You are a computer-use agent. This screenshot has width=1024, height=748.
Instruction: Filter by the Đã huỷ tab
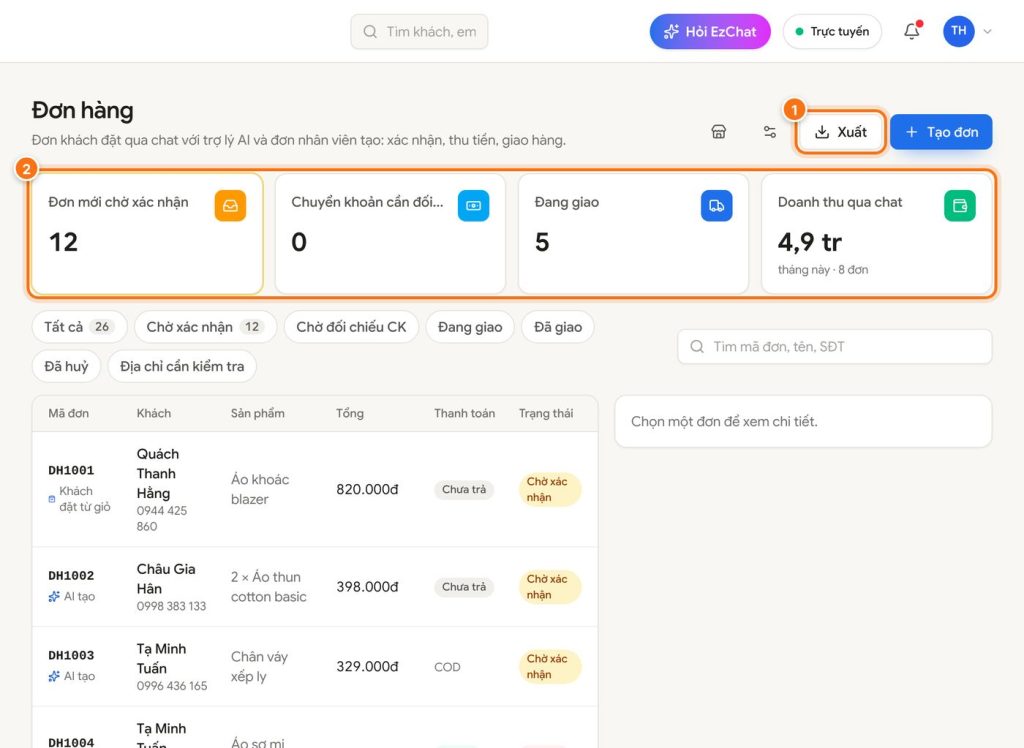[x=66, y=366]
